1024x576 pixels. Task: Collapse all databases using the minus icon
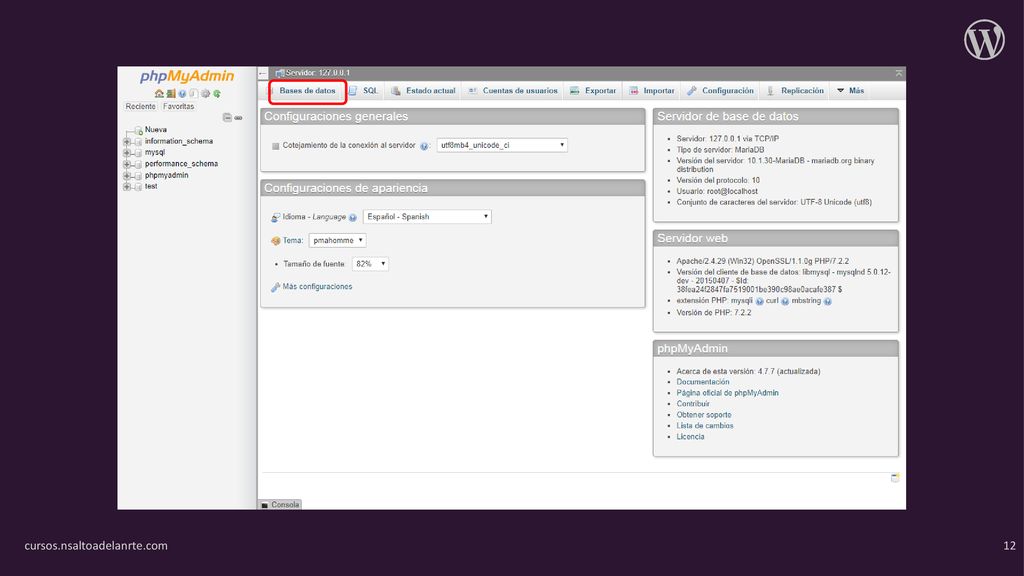[227, 118]
